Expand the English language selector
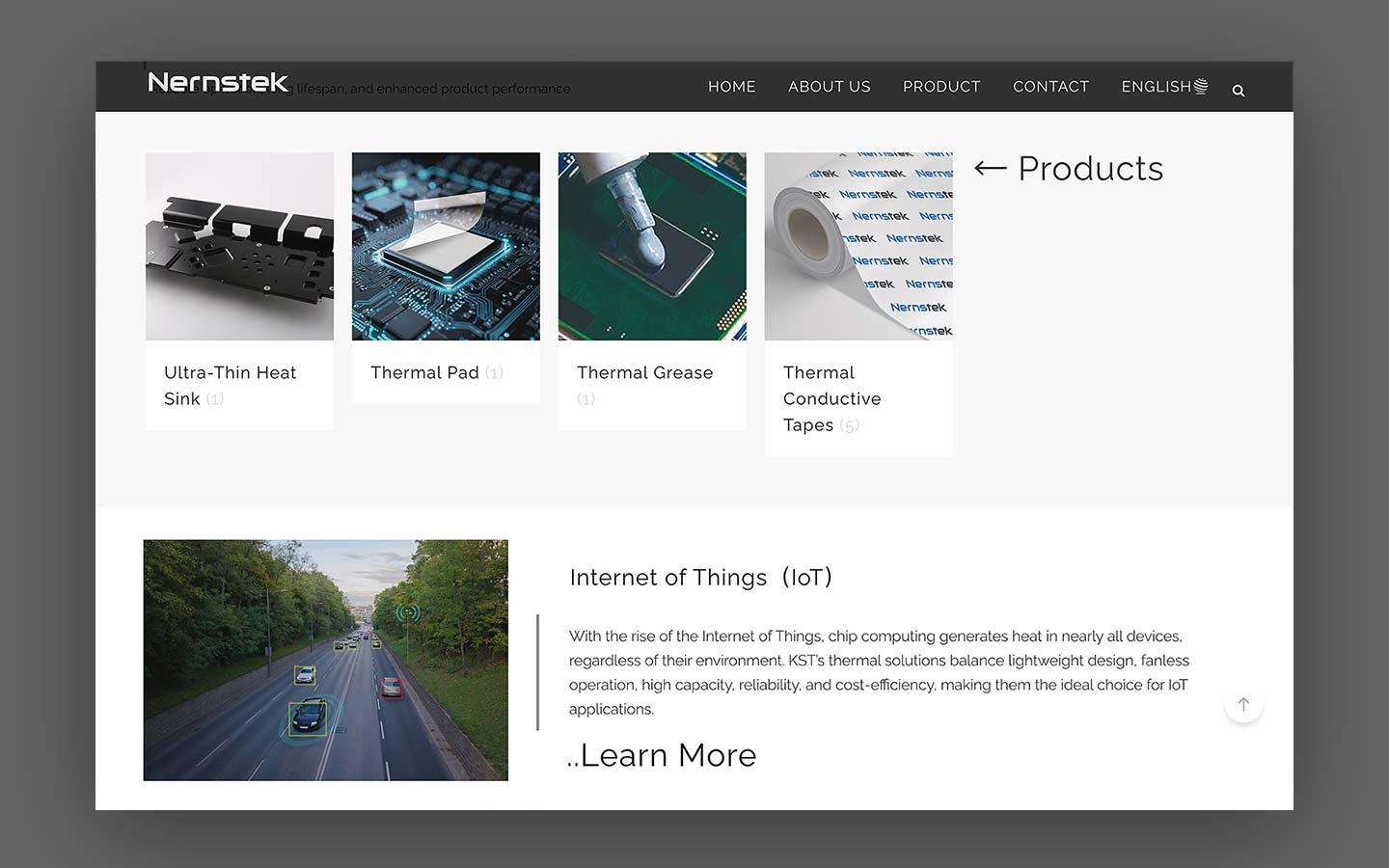 point(1163,87)
